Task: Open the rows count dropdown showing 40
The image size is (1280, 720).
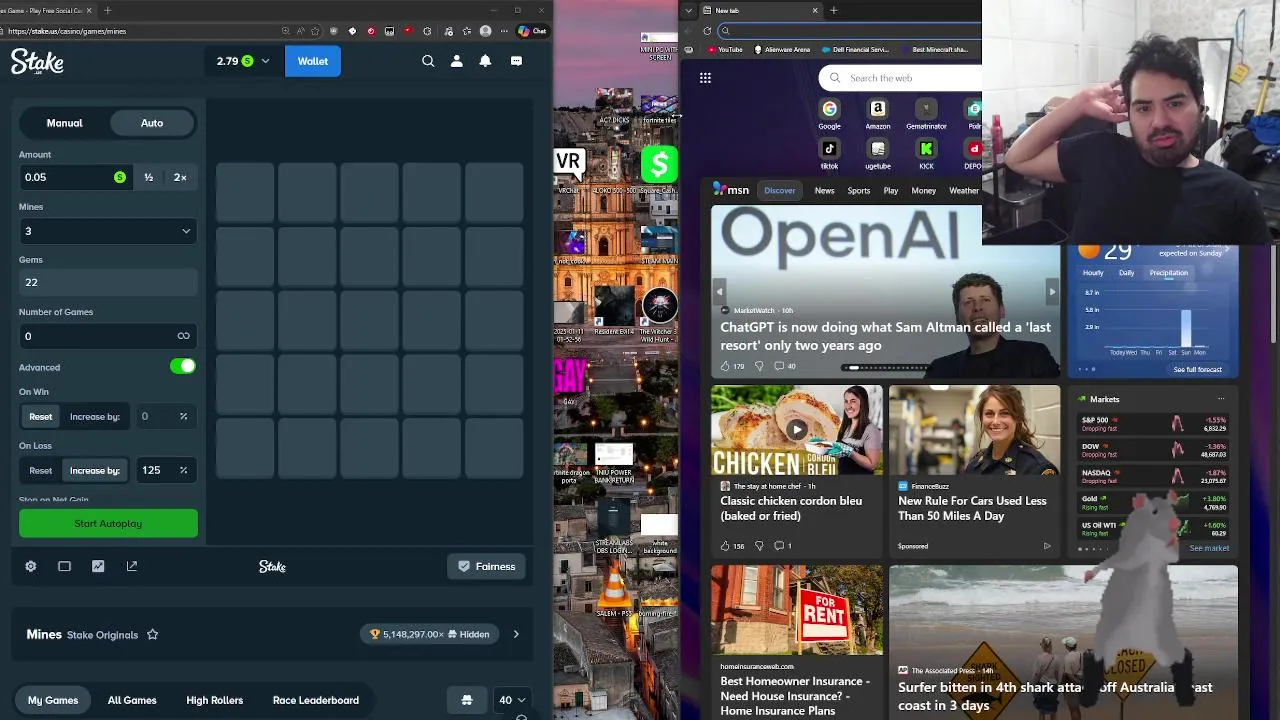Action: click(x=510, y=700)
